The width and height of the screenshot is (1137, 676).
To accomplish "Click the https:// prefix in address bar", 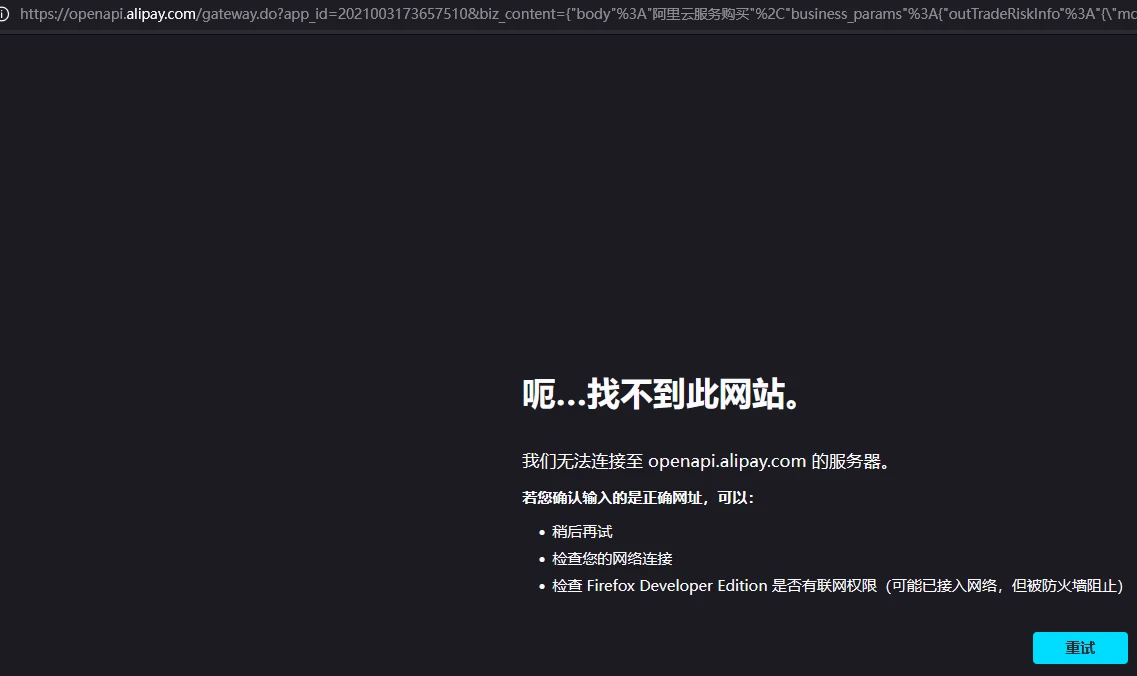I will click(42, 14).
